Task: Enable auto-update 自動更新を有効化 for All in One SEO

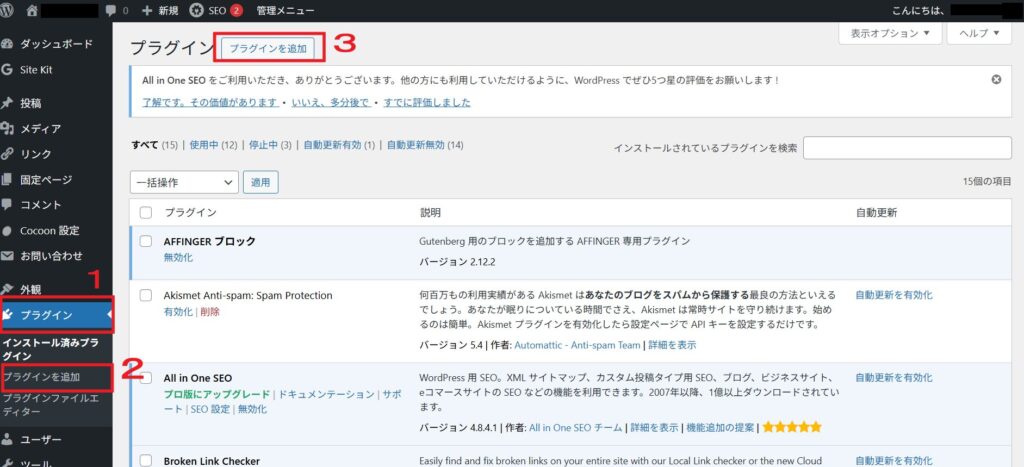Action: (x=894, y=378)
